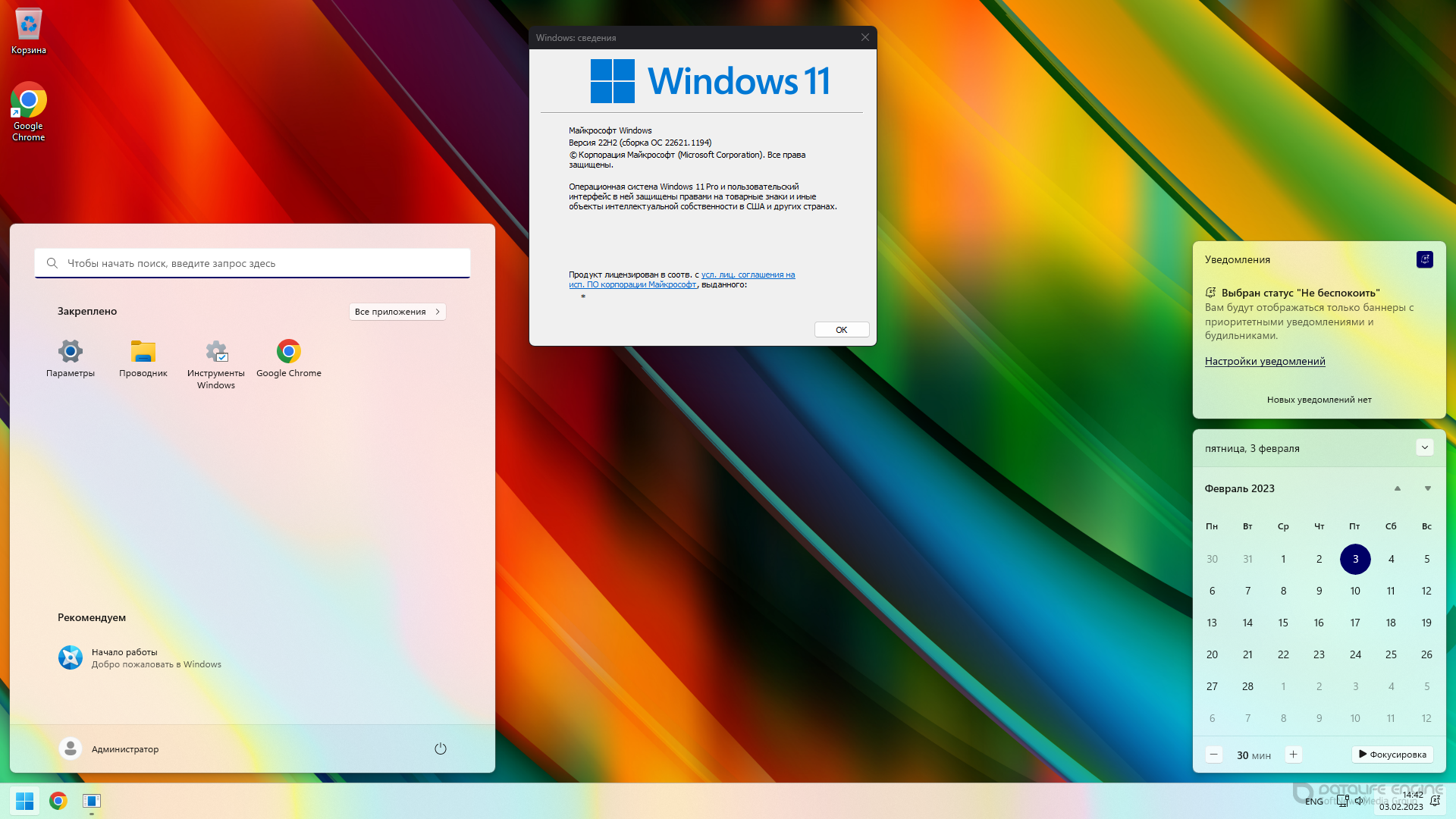Viewport: 1456px width, 819px height.
Task: Select February 19 in the calendar
Action: 1426,623
